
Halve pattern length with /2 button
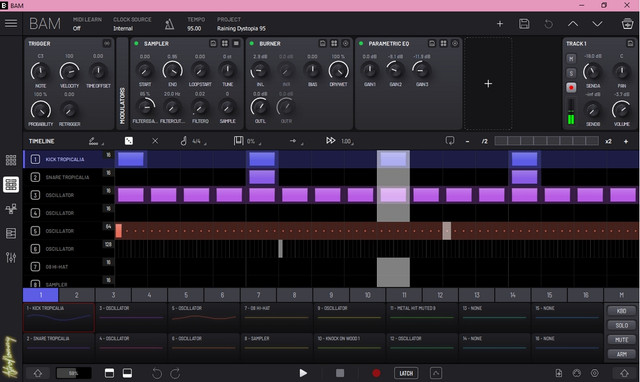tap(484, 141)
